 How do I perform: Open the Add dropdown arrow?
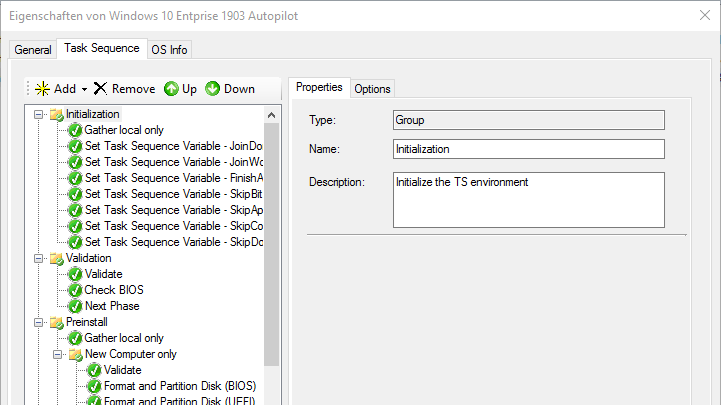[85, 89]
